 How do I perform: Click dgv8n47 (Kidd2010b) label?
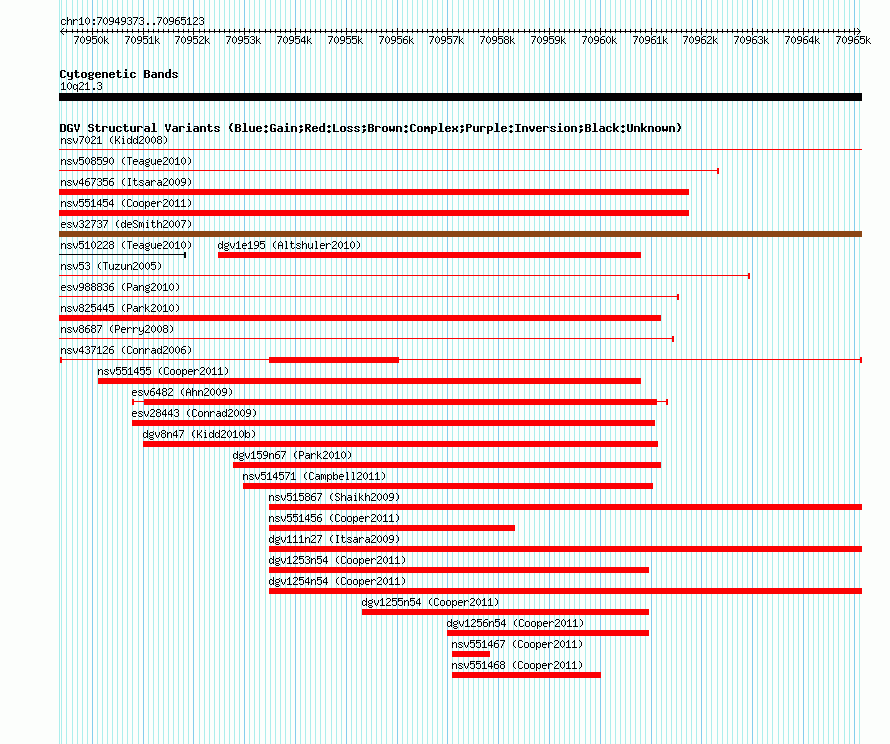click(199, 434)
